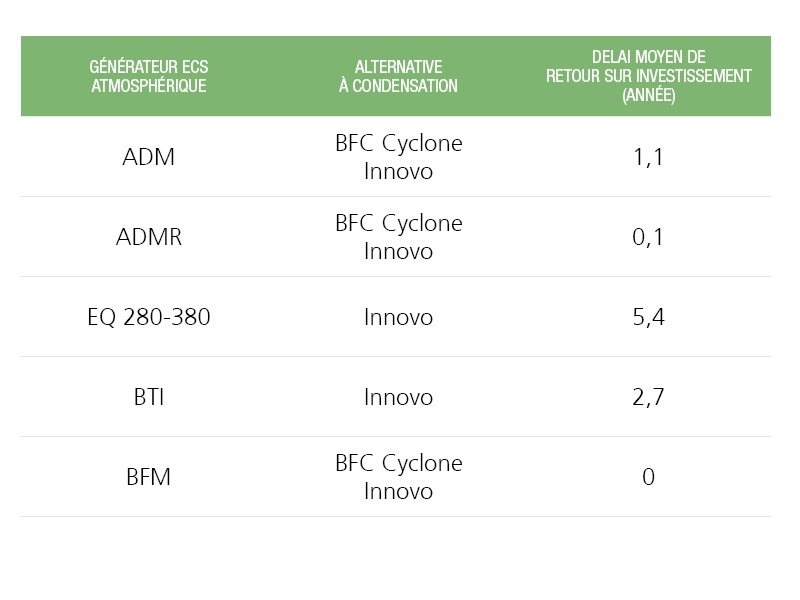
Task: Click 'BFC Cyclone' text in the BFM row
Action: click(398, 463)
